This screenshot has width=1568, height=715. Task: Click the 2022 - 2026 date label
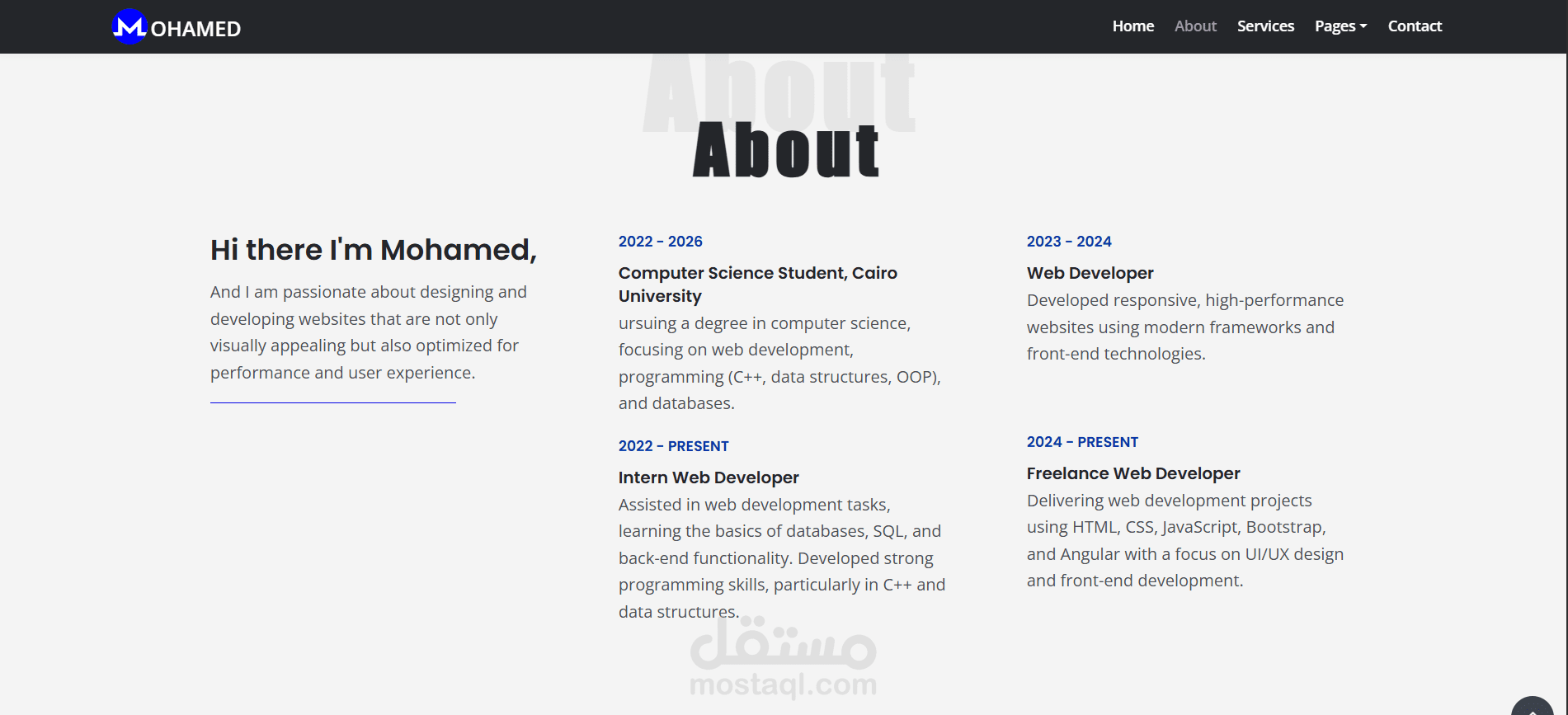[661, 242]
